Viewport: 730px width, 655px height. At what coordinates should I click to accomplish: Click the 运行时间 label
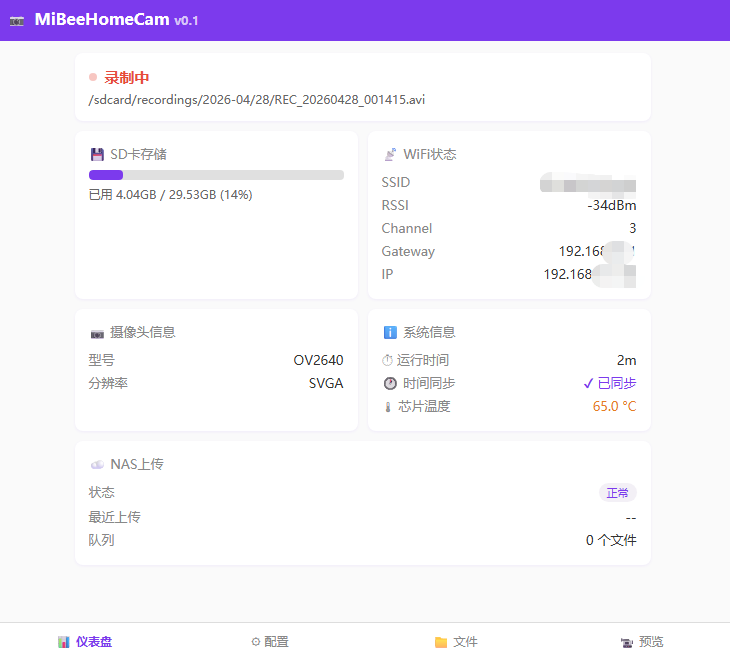click(x=423, y=360)
